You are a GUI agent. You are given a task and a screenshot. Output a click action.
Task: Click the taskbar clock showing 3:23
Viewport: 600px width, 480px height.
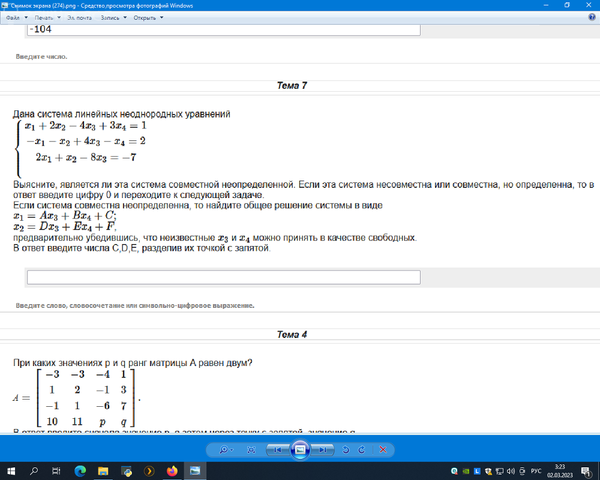click(x=560, y=470)
